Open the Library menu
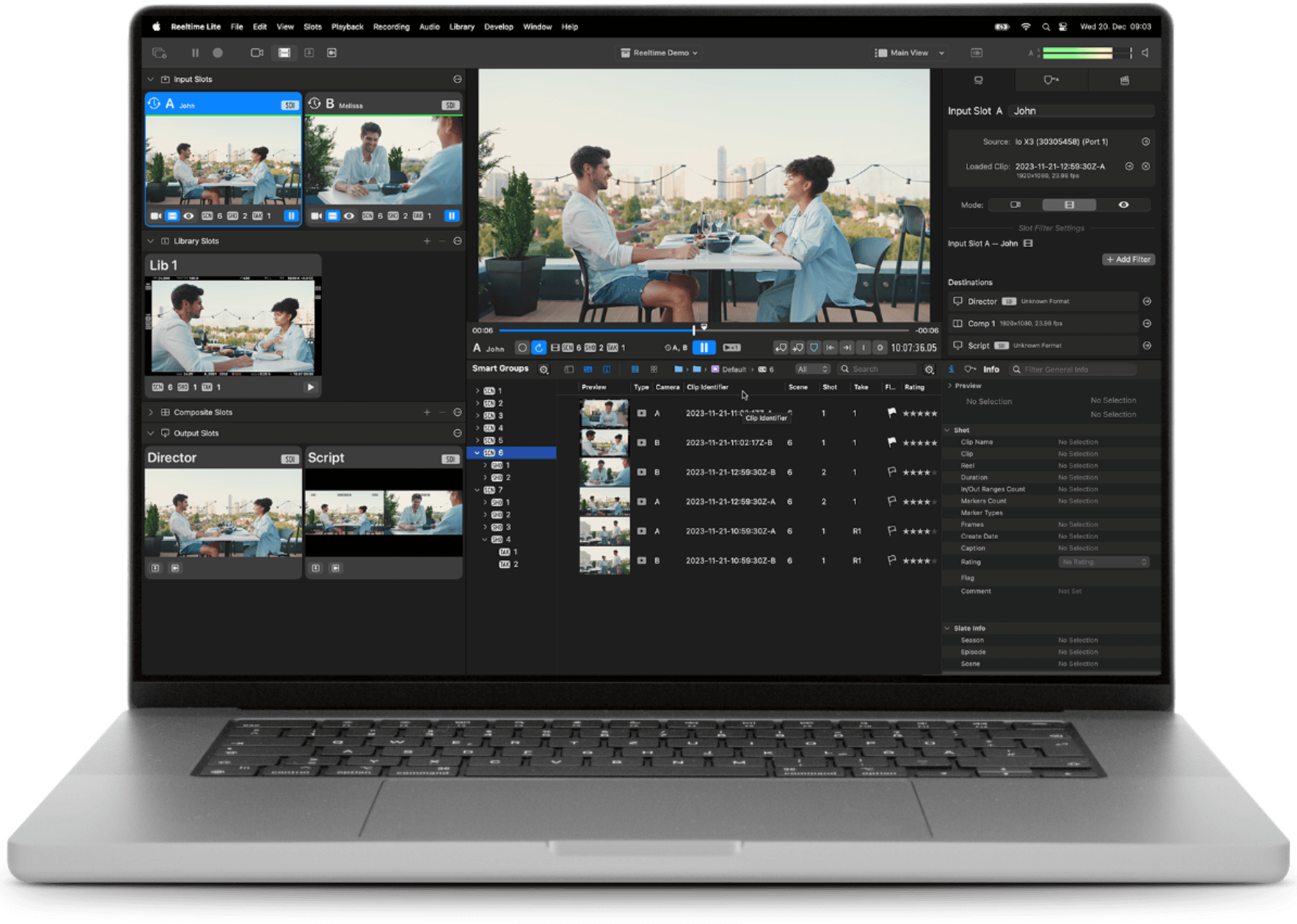This screenshot has height=924, width=1297. pyautogui.click(x=461, y=27)
